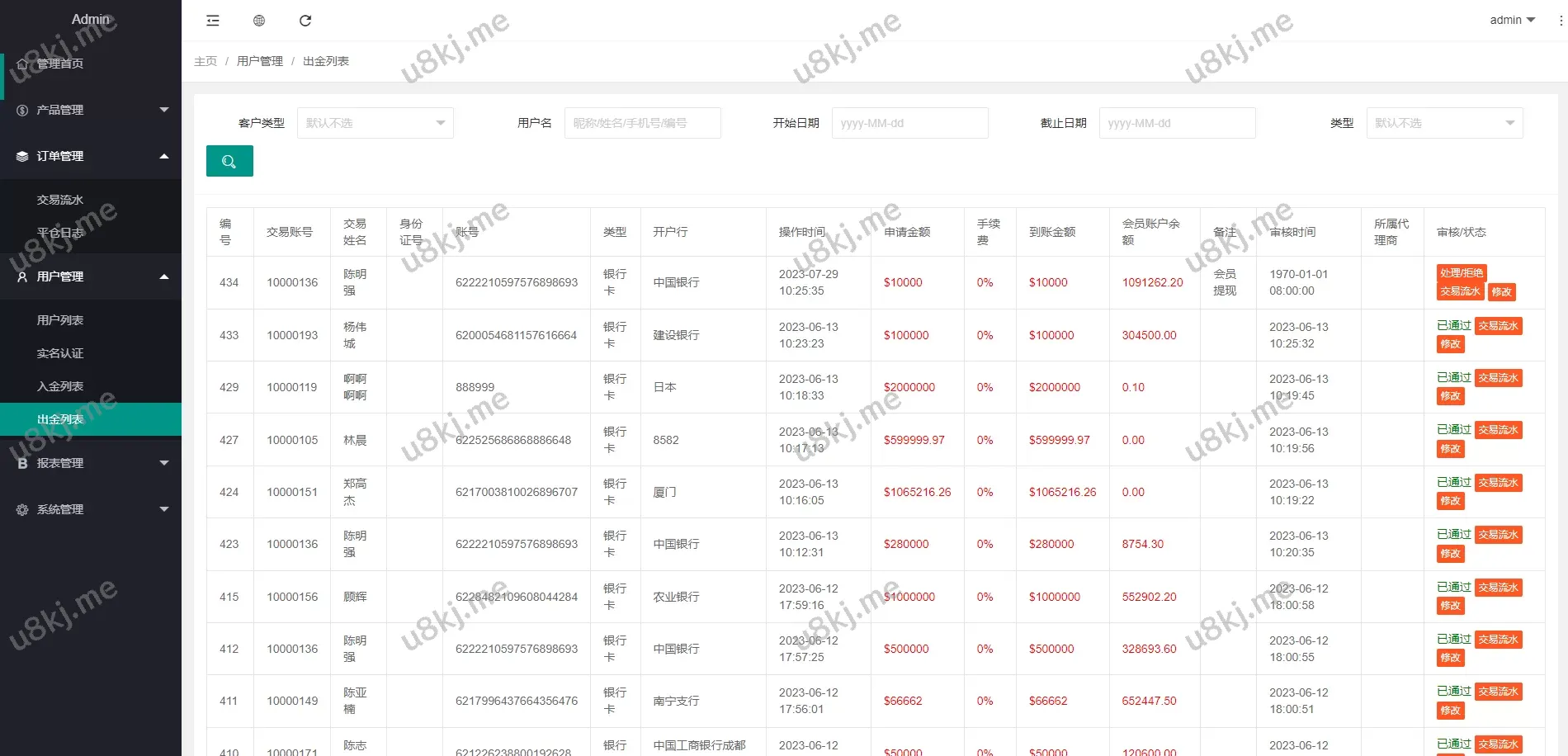1568x756 pixels.
Task: Open the 客户类型 dropdown
Action: pos(375,123)
